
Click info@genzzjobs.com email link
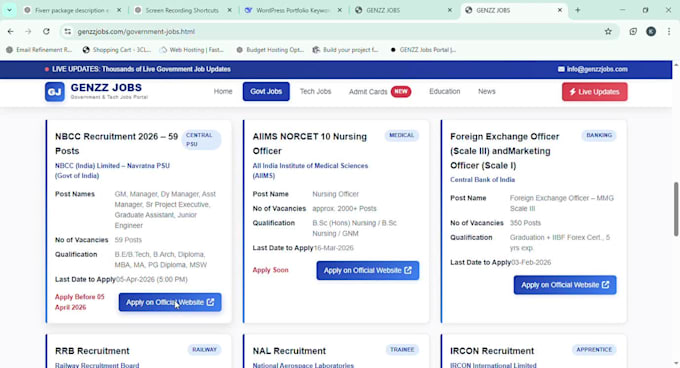pyautogui.click(x=592, y=69)
